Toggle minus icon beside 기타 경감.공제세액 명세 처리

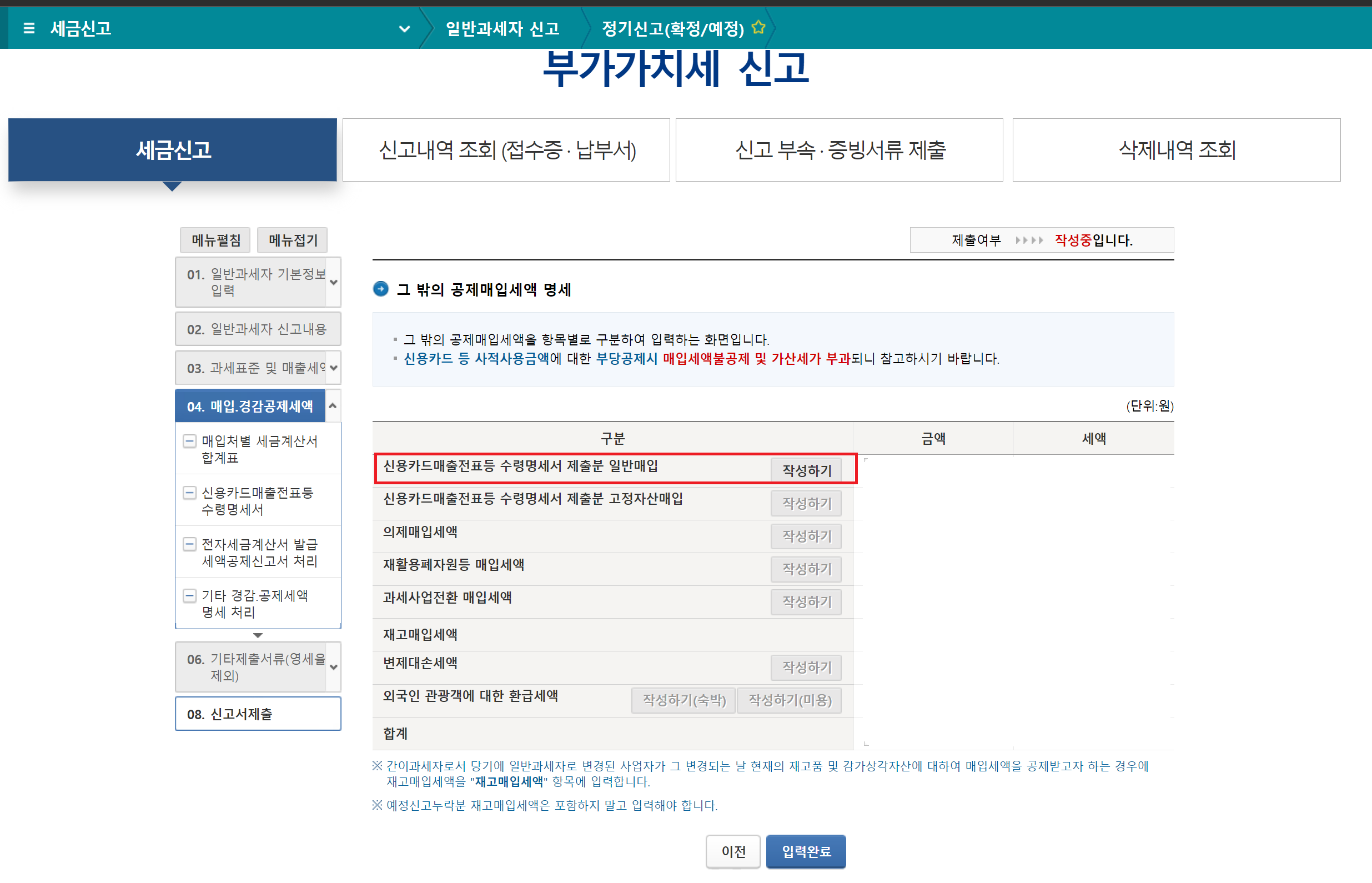(x=189, y=596)
